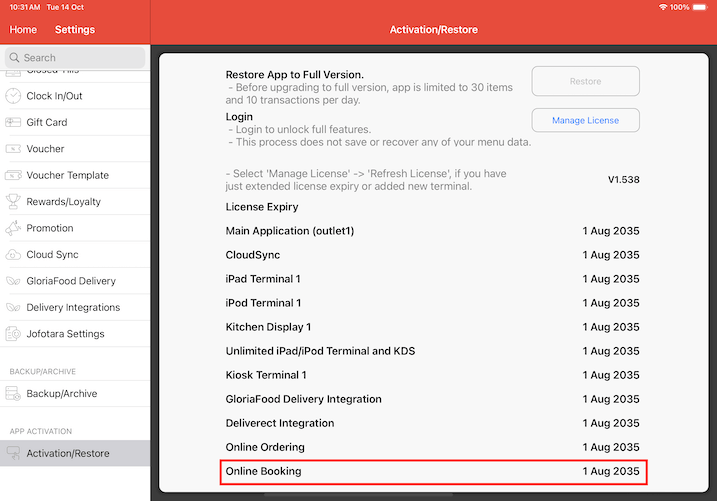The width and height of the screenshot is (717, 501).
Task: Select Online Booking license row
Action: pyautogui.click(x=432, y=471)
